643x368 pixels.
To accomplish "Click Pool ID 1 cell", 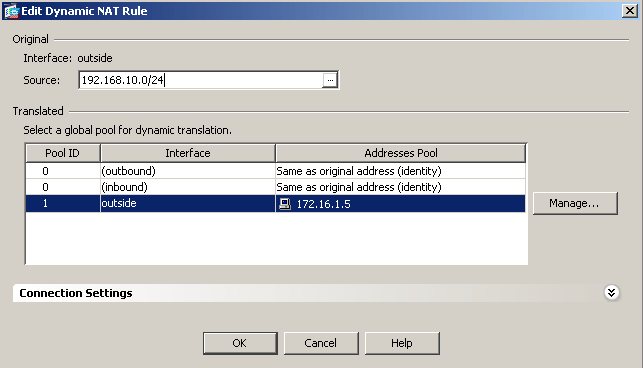I will [x=63, y=203].
